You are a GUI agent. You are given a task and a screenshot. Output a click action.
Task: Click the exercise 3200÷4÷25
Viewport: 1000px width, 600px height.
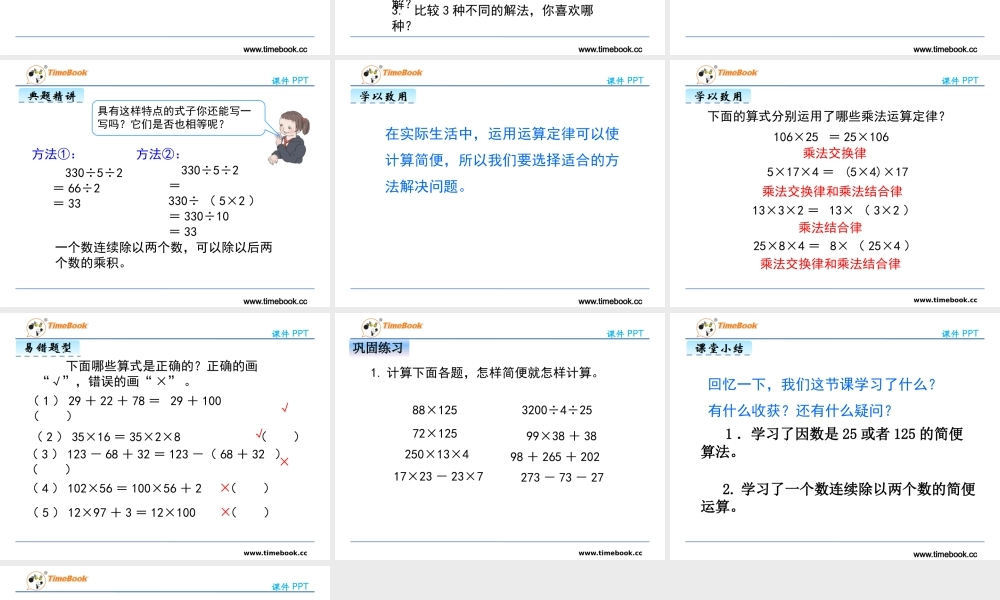click(557, 410)
